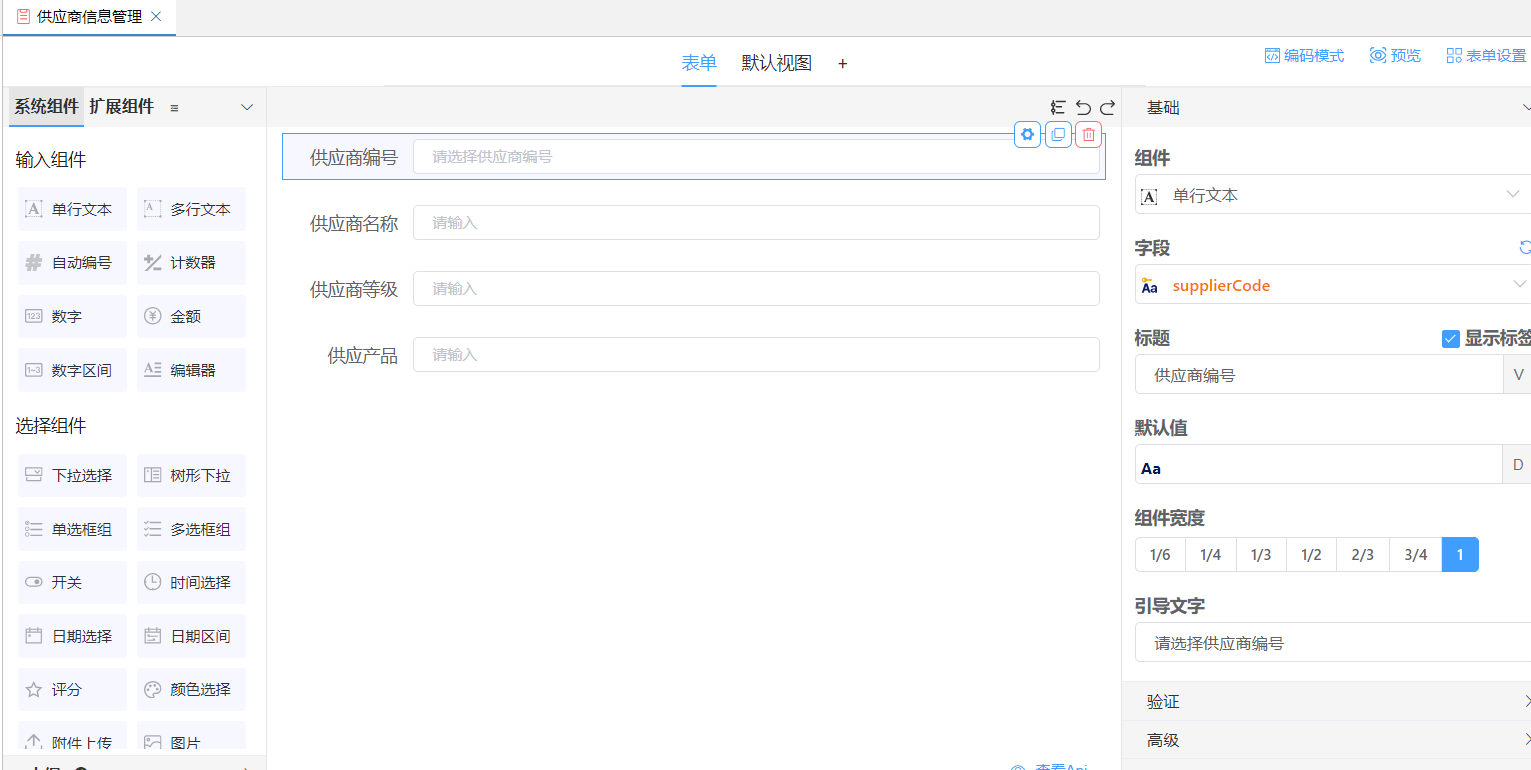Open 表单设置 form settings
This screenshot has height=770, width=1531.
coord(1486,56)
